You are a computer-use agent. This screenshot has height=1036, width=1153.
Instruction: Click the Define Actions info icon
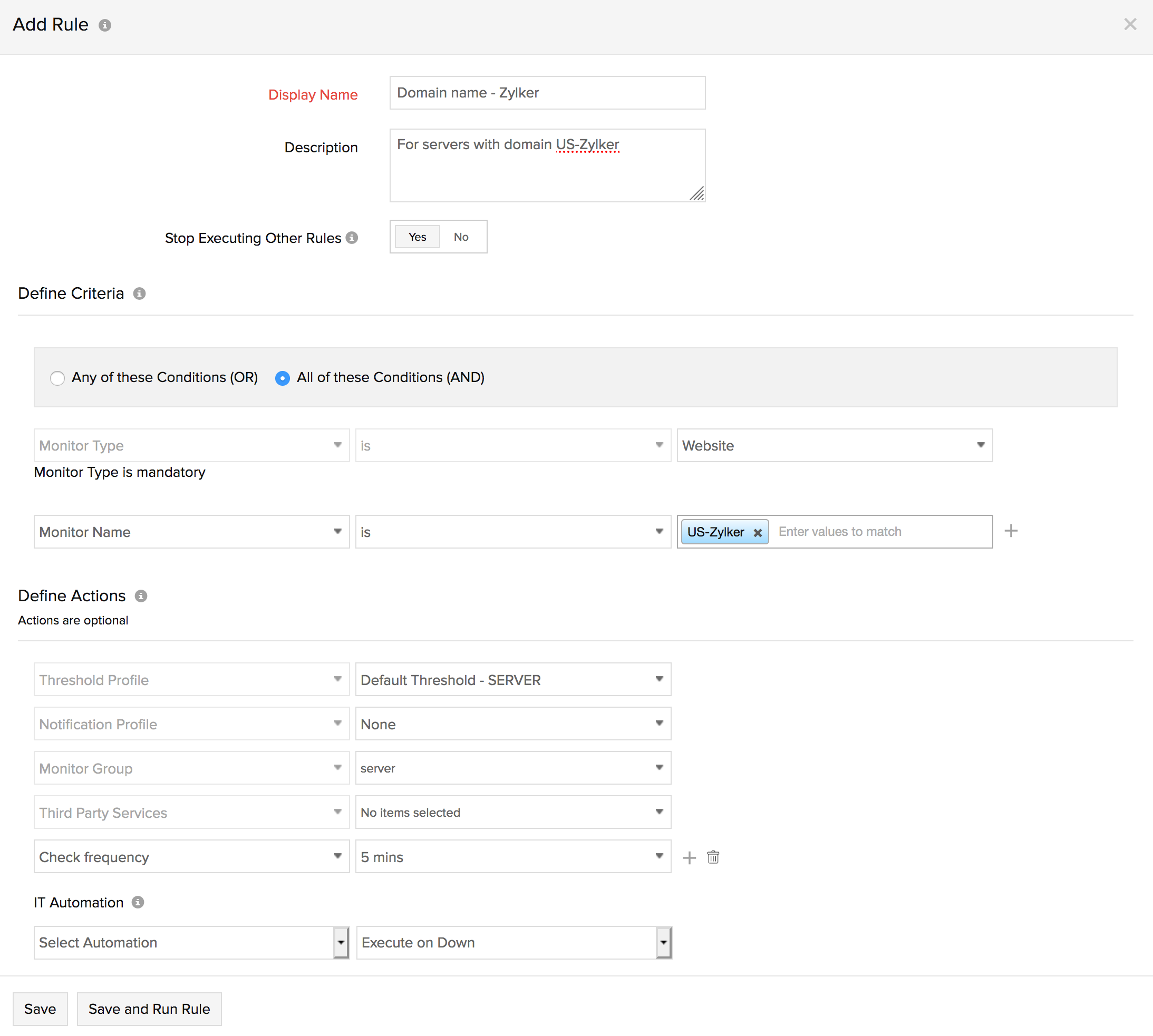tap(141, 596)
